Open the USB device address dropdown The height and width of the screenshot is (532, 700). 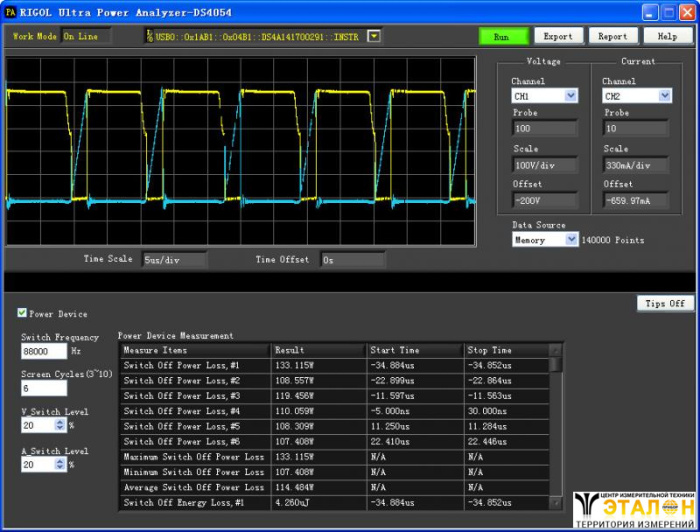374,36
